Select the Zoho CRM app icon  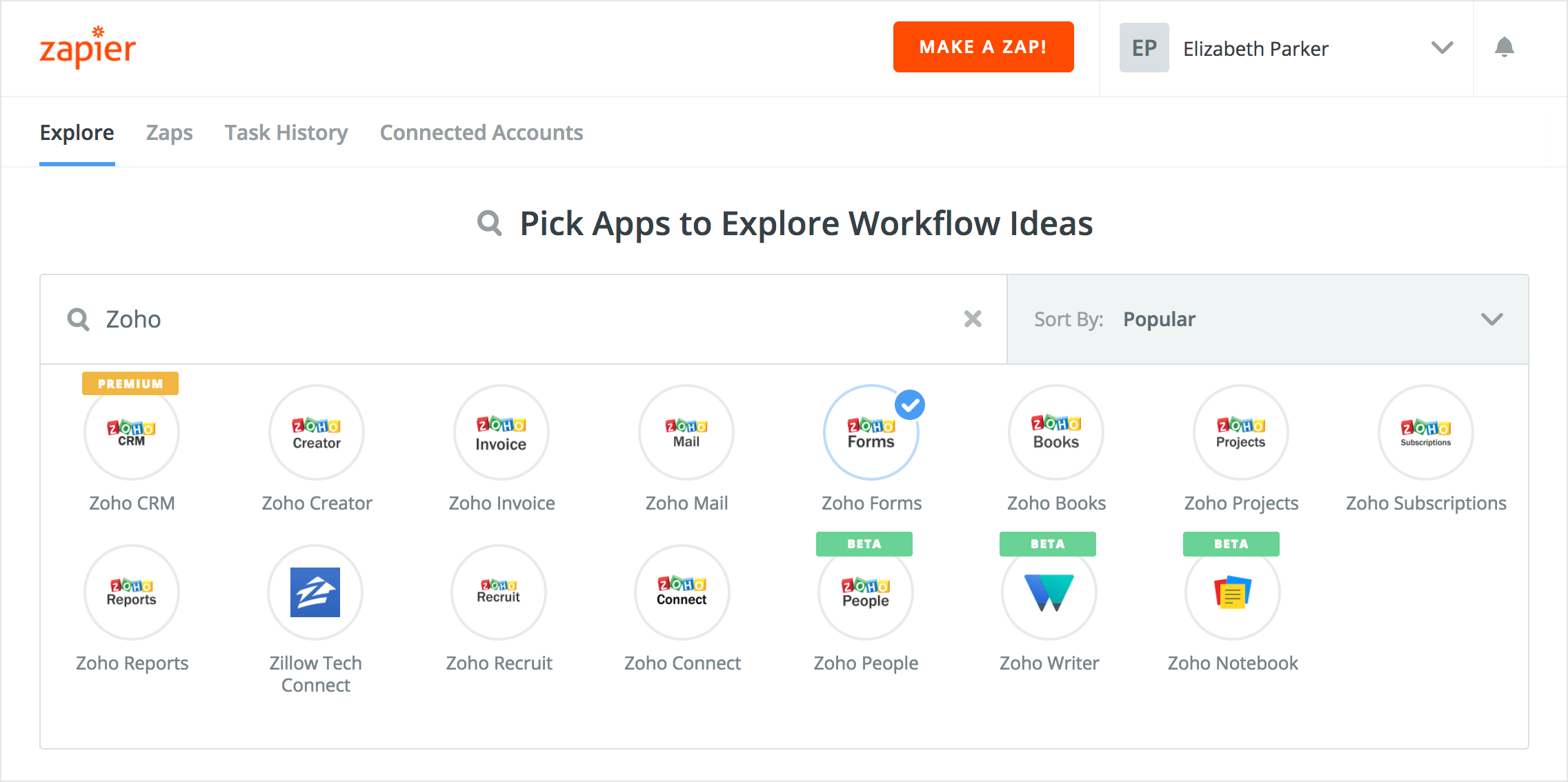click(x=131, y=432)
